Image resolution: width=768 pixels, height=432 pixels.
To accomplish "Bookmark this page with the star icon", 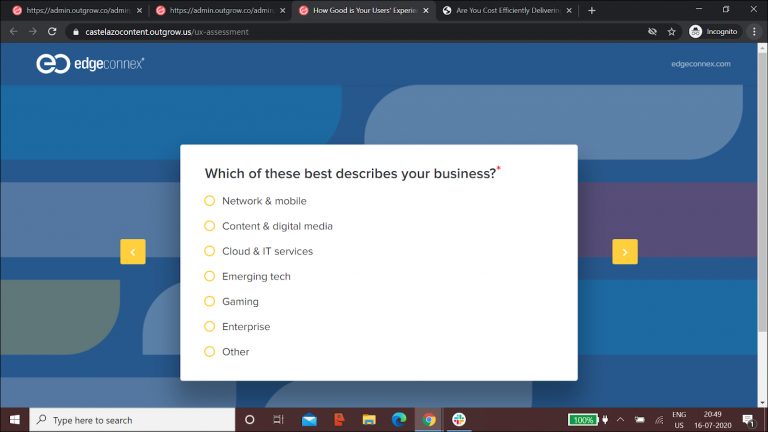I will coord(672,31).
